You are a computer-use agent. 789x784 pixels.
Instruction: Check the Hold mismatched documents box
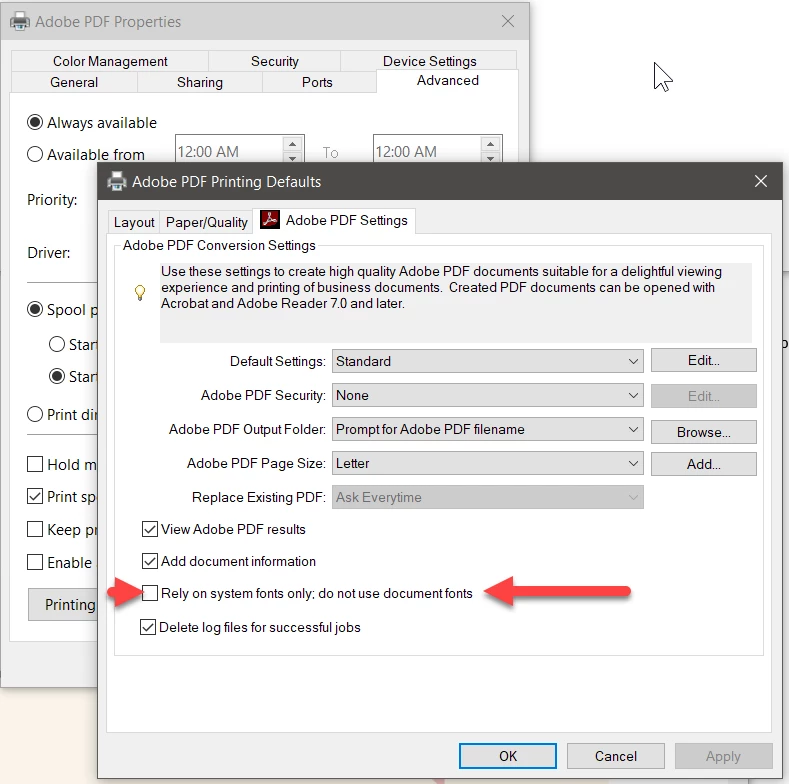(x=35, y=464)
